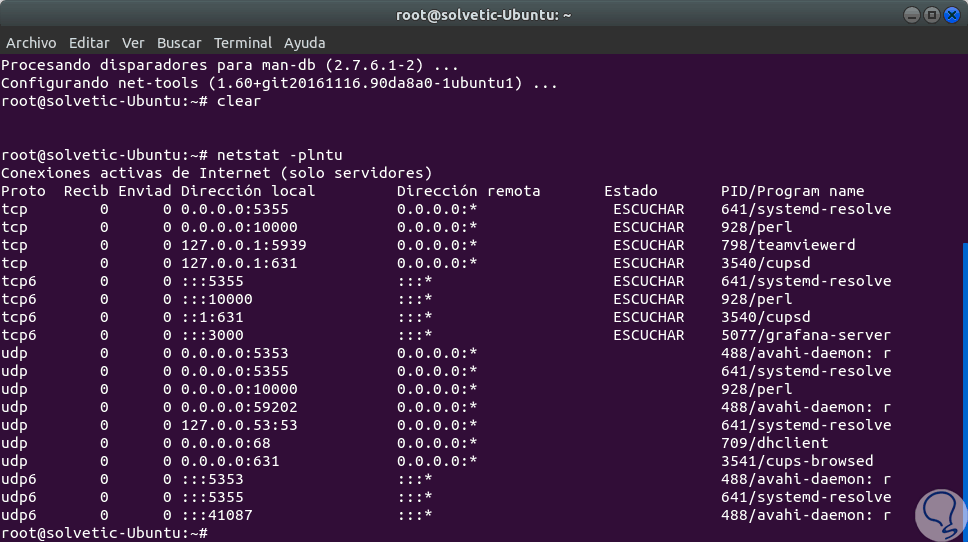Open the Buscar menu
968x542 pixels.
click(x=179, y=43)
